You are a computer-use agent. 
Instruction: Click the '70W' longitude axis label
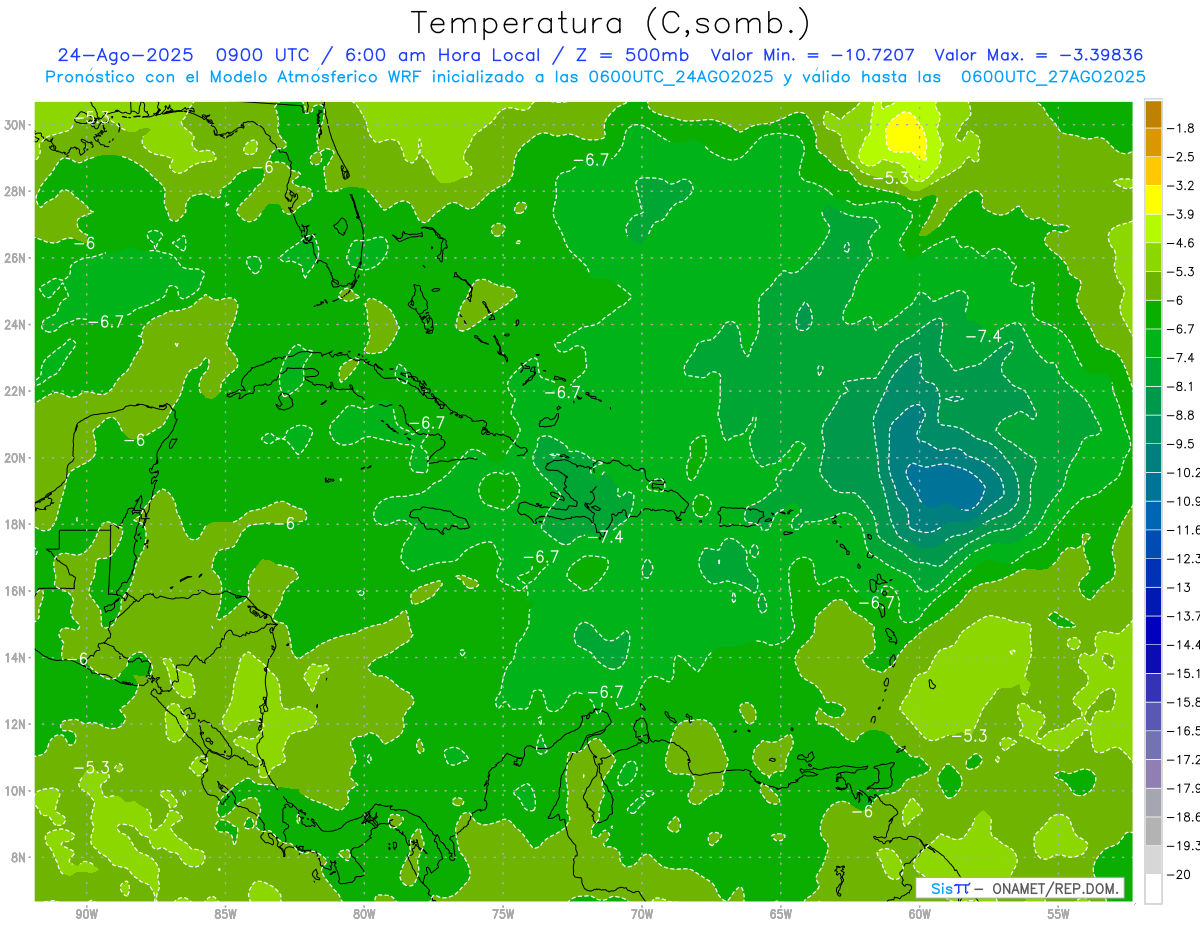tap(642, 914)
